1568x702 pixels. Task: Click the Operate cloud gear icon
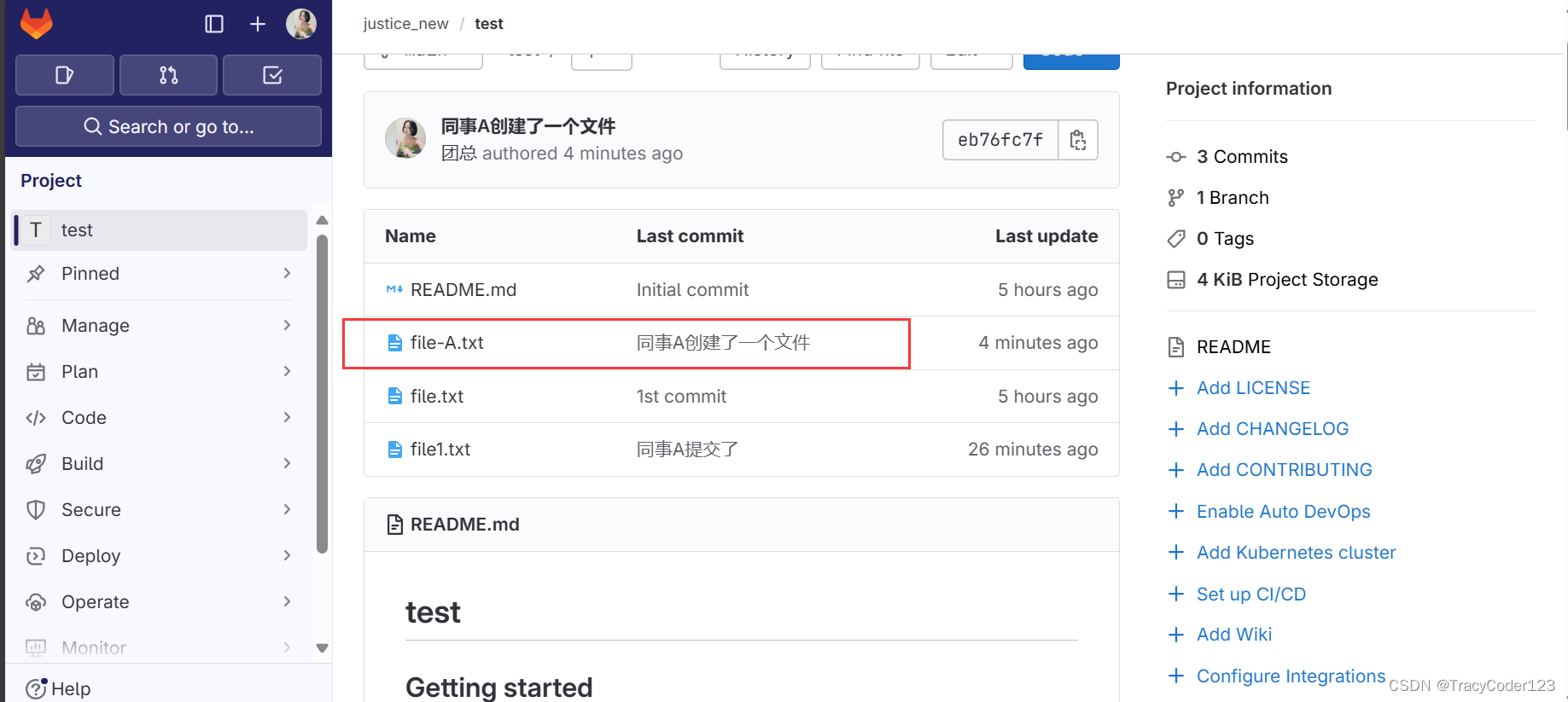(x=36, y=602)
